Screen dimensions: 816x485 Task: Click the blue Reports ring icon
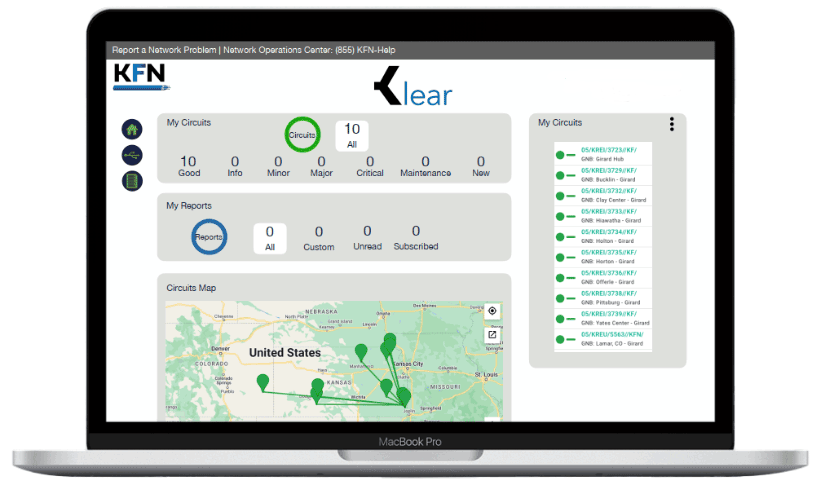tap(209, 237)
